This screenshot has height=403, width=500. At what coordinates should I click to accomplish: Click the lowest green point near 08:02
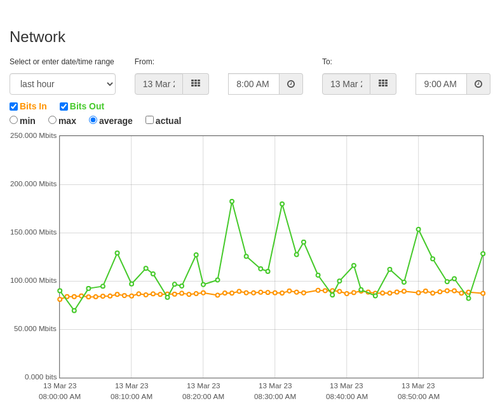click(74, 311)
